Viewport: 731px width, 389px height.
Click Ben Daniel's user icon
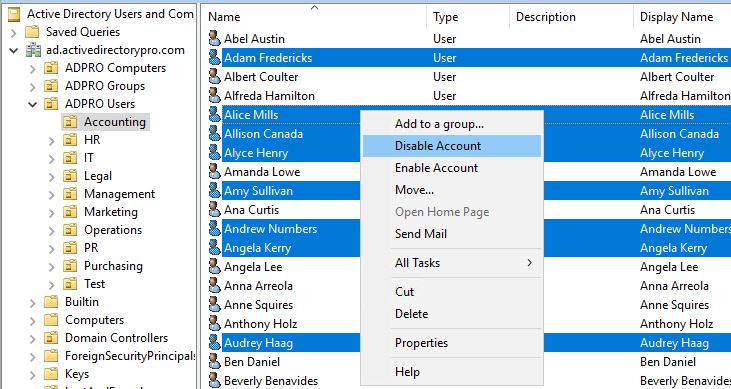click(214, 362)
